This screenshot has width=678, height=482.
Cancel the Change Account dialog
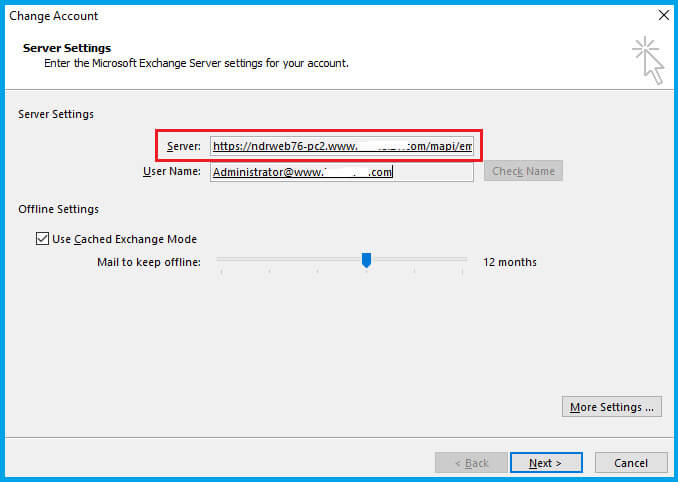click(x=631, y=463)
